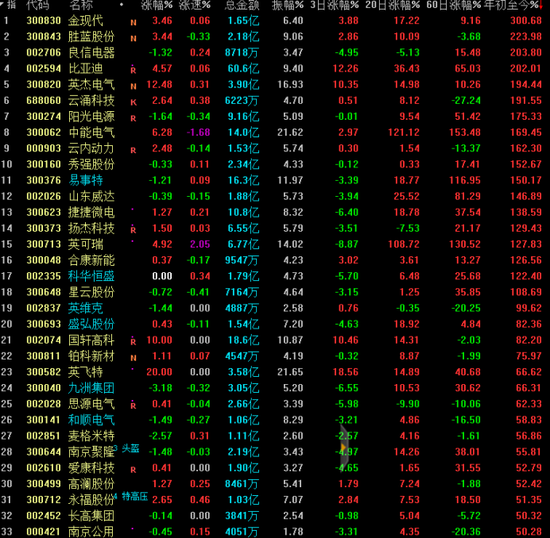This screenshot has height=538, width=550.
Task: Click 英飞特 change value 20.00
Action: [159, 372]
